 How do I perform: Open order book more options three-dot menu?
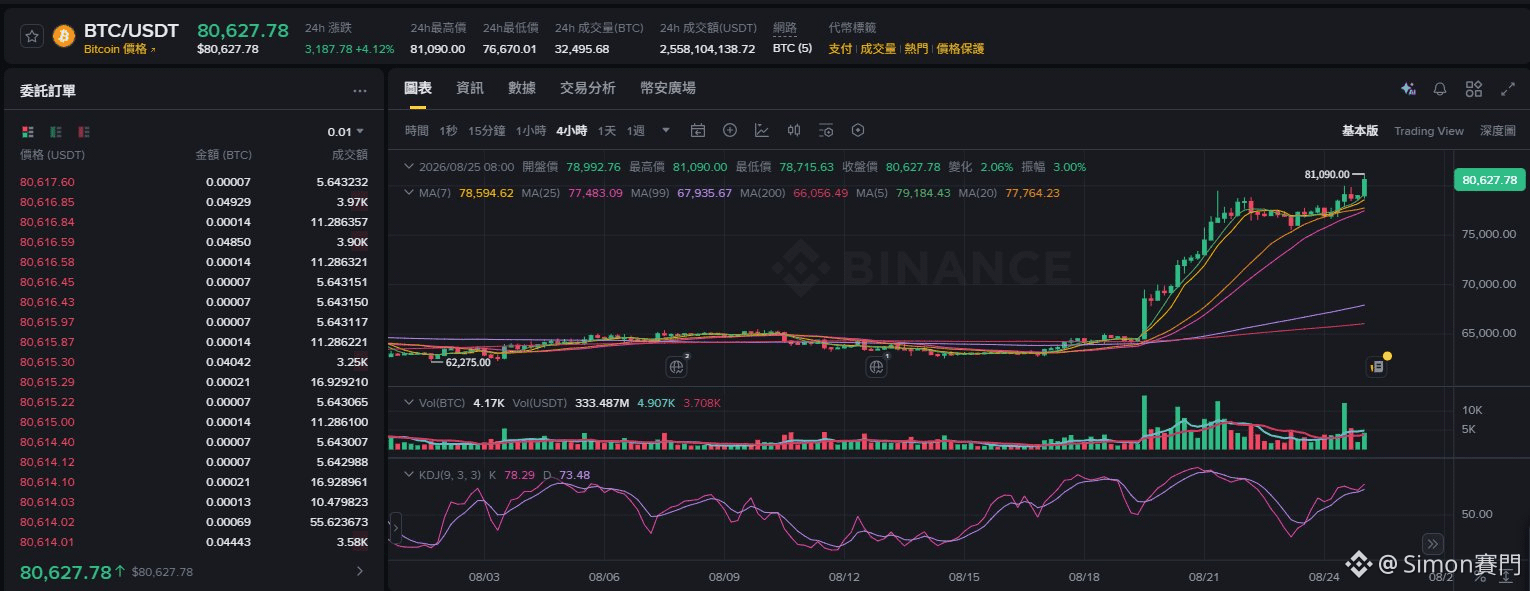pyautogui.click(x=360, y=91)
